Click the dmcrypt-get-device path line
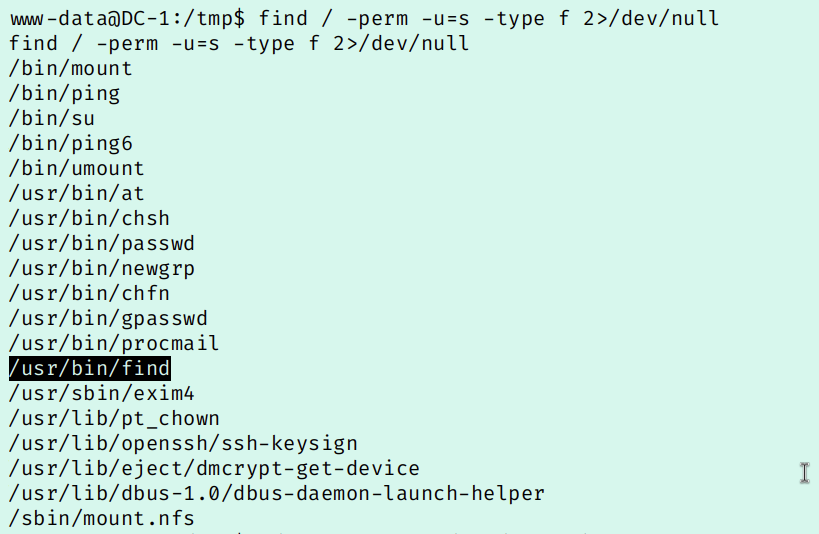819x534 pixels. point(214,468)
